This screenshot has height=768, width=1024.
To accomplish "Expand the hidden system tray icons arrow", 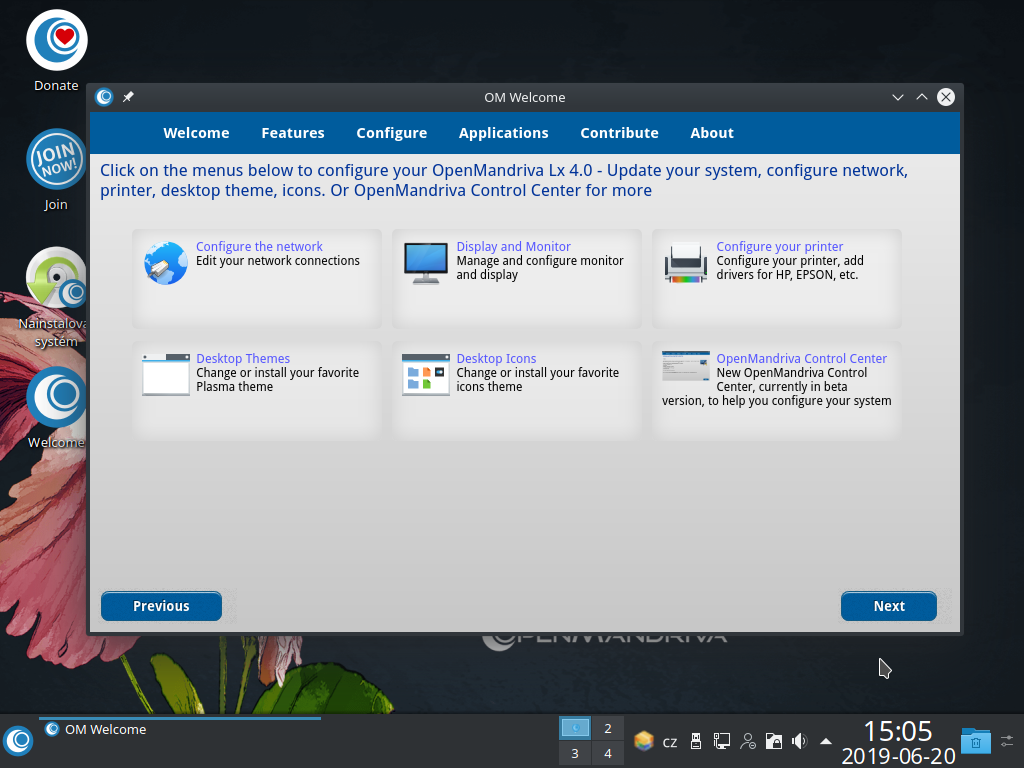I will [825, 741].
